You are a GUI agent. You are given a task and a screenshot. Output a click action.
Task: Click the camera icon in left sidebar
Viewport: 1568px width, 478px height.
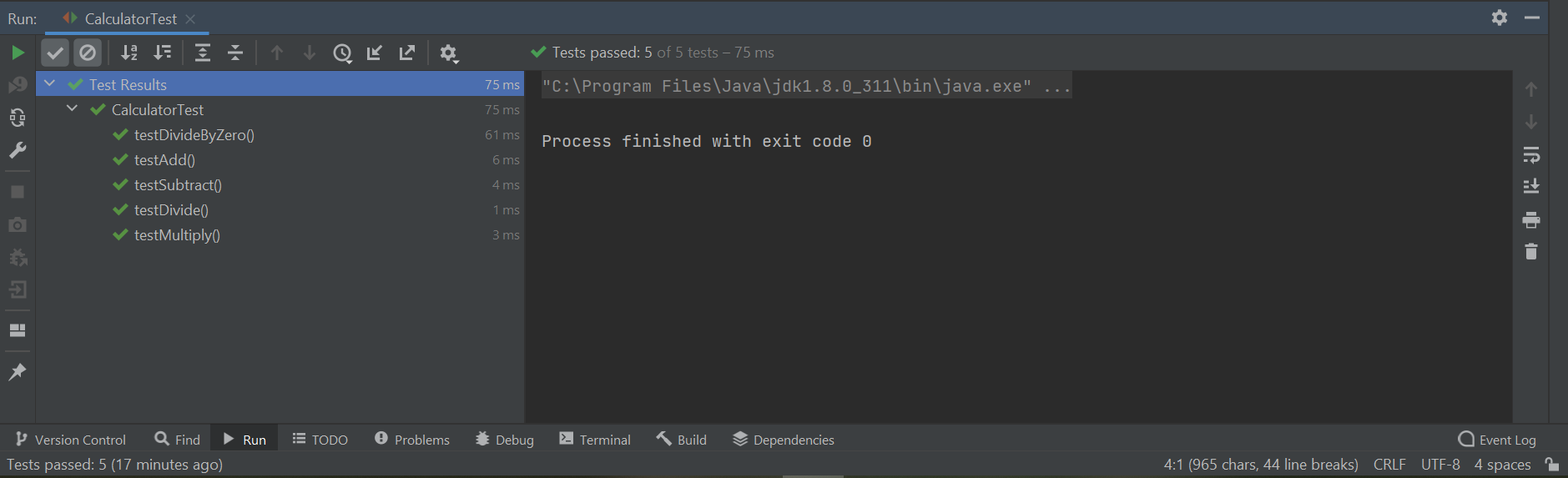click(x=18, y=225)
